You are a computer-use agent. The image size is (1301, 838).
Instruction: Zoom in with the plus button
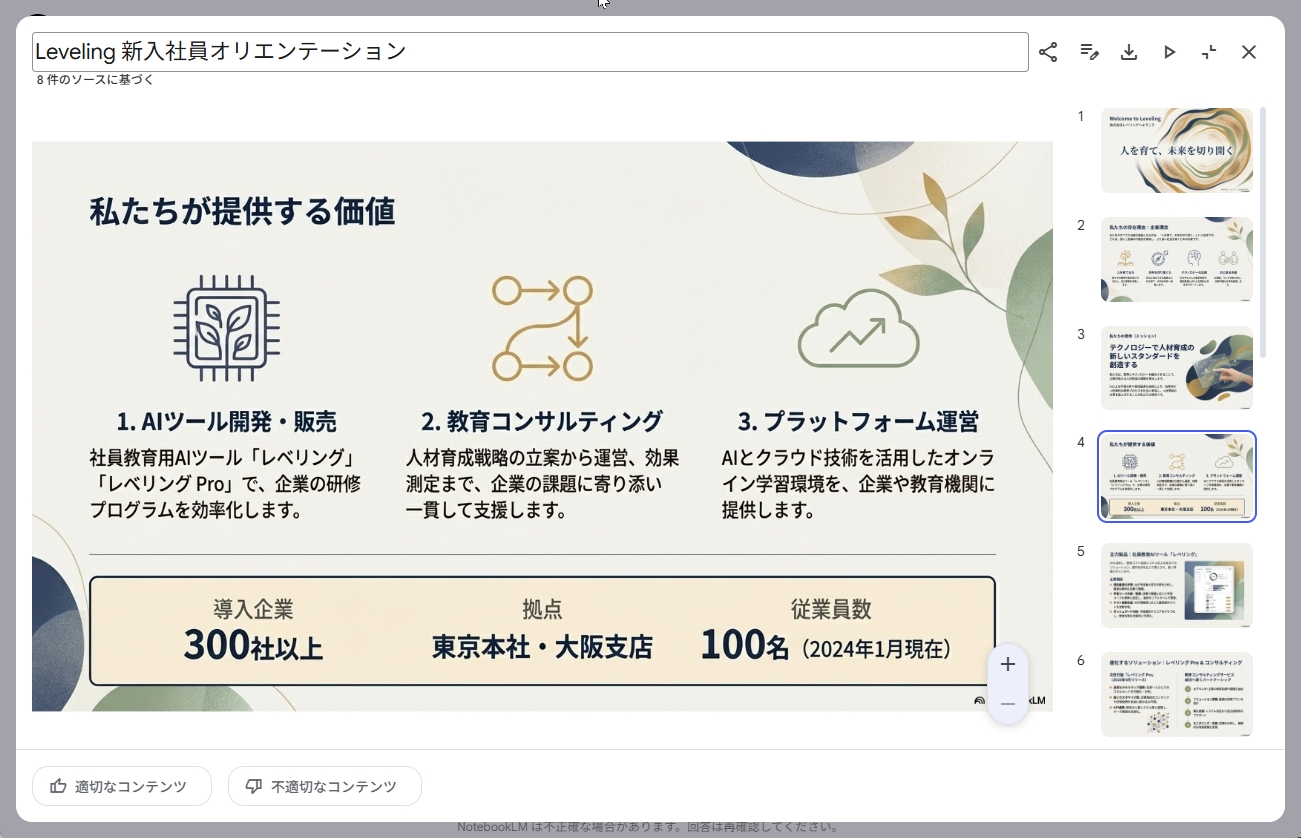point(1007,664)
